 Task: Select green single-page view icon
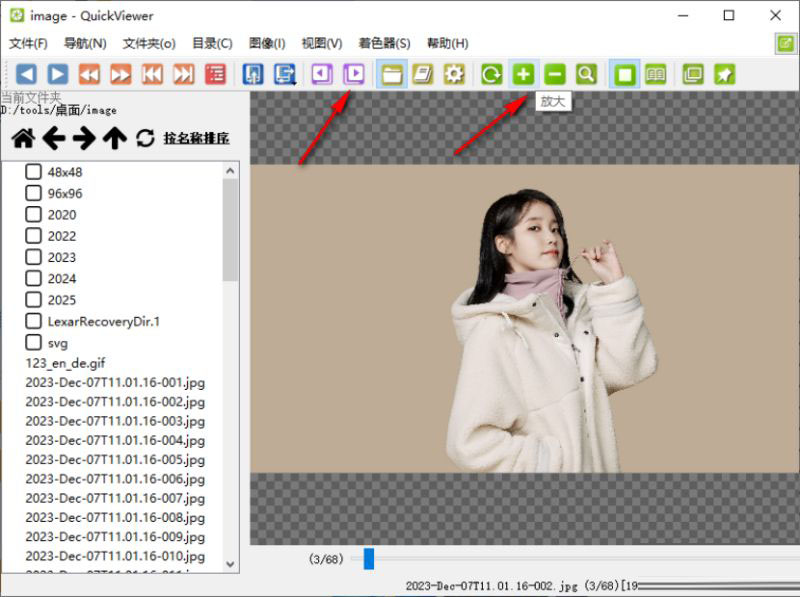tap(624, 74)
